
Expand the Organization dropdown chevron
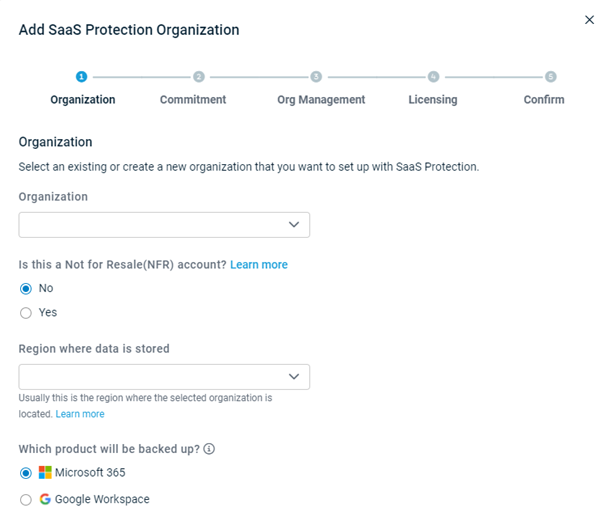294,225
